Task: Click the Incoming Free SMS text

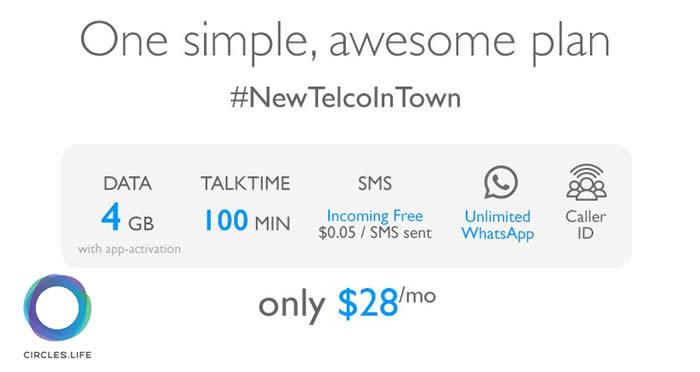Action: point(375,216)
